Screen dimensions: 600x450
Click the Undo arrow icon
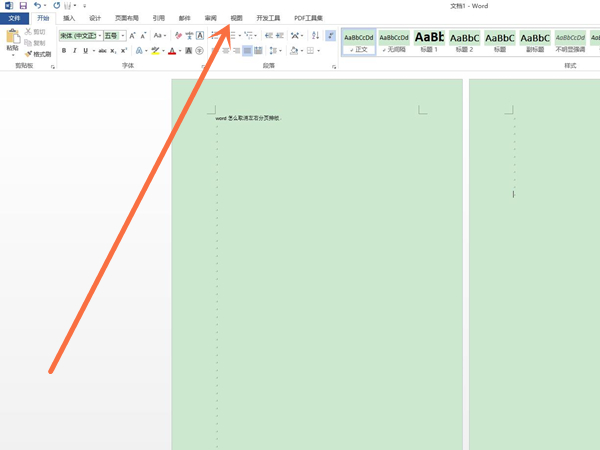click(37, 6)
